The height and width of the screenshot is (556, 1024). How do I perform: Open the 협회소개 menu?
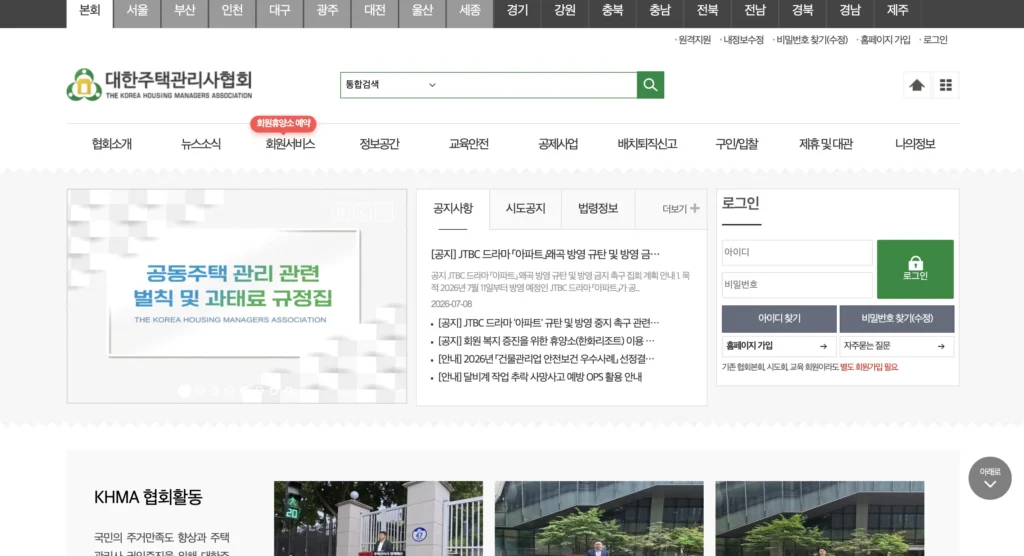[x=112, y=144]
